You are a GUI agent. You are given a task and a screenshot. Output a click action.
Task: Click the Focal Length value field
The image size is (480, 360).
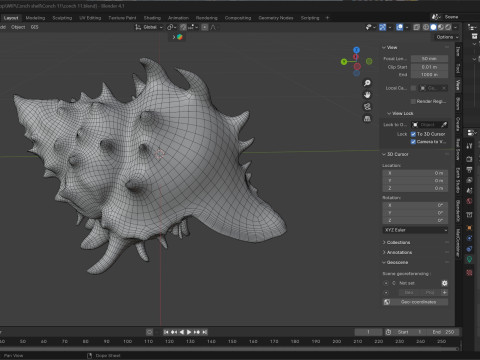[x=429, y=59]
